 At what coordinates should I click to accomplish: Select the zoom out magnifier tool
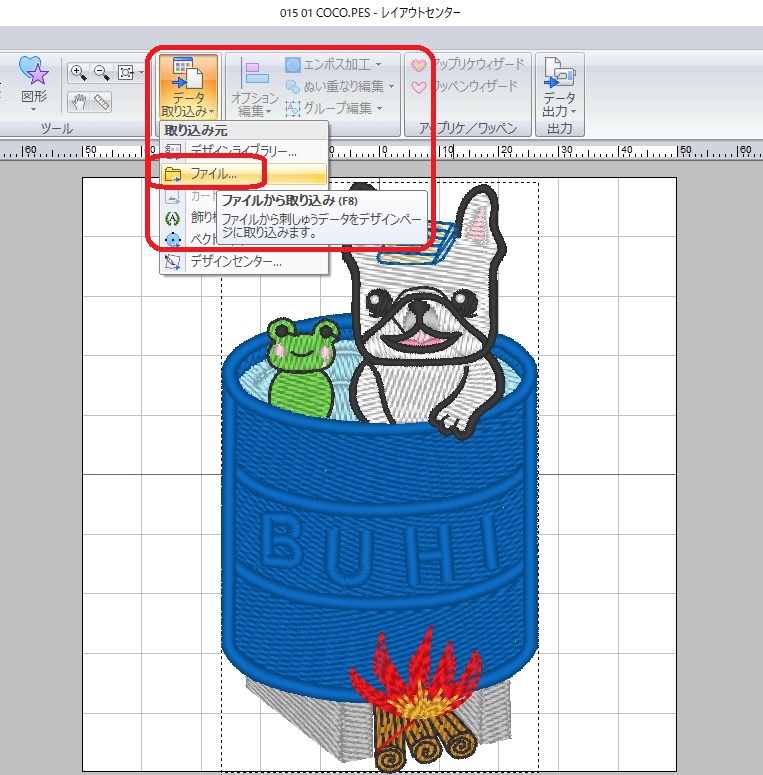(101, 73)
